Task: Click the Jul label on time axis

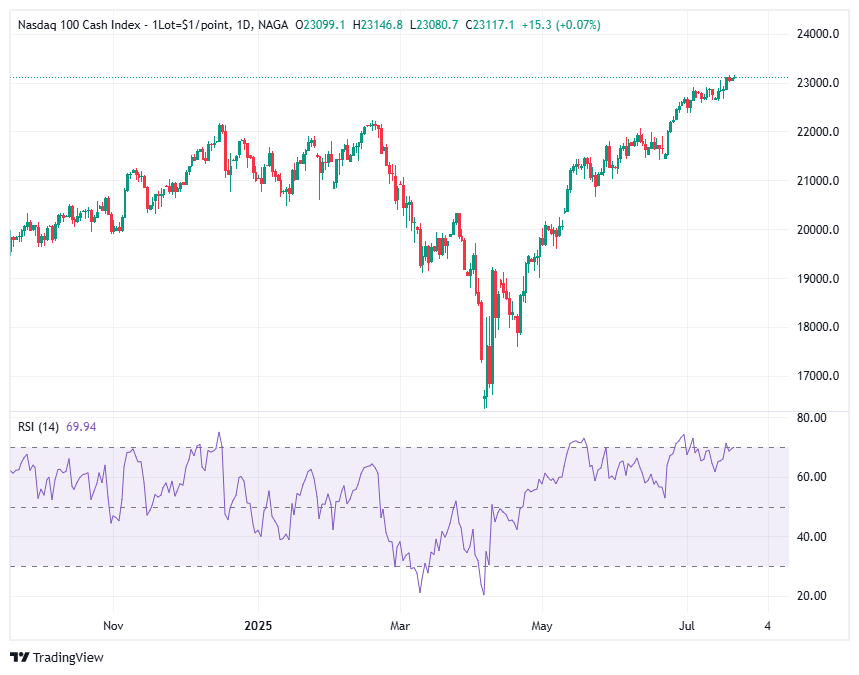Action: coord(687,625)
